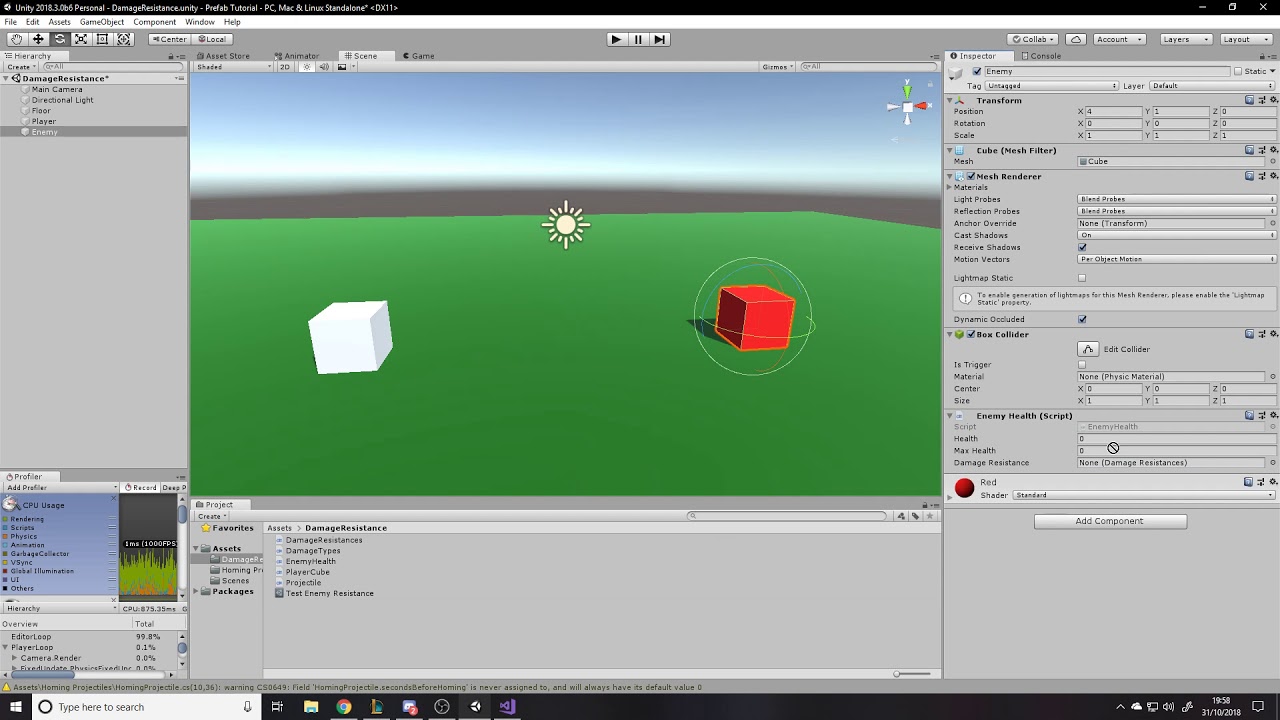Click the Red material color preview
The width and height of the screenshot is (1280, 720).
pyautogui.click(x=964, y=488)
